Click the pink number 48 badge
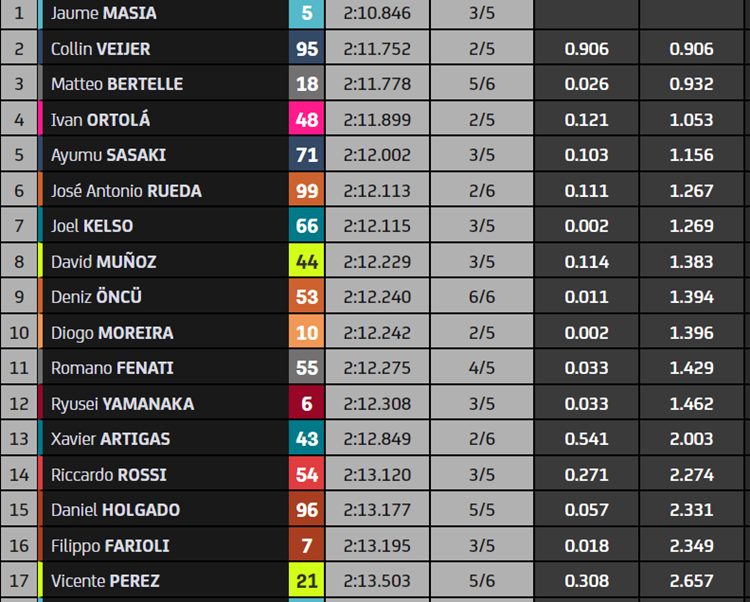750x602 pixels. coord(307,119)
